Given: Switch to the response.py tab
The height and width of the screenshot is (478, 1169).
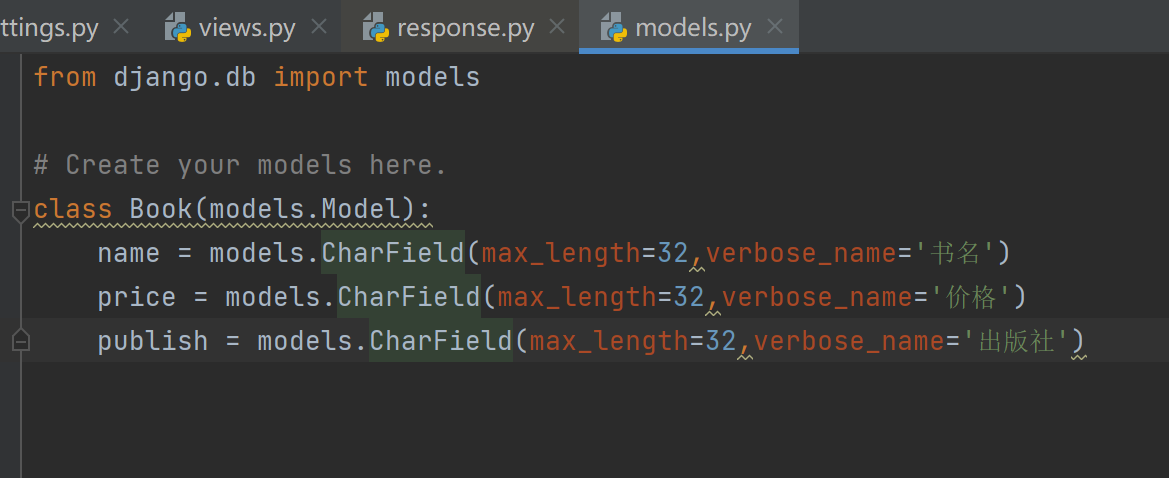Looking at the screenshot, I should 465,27.
